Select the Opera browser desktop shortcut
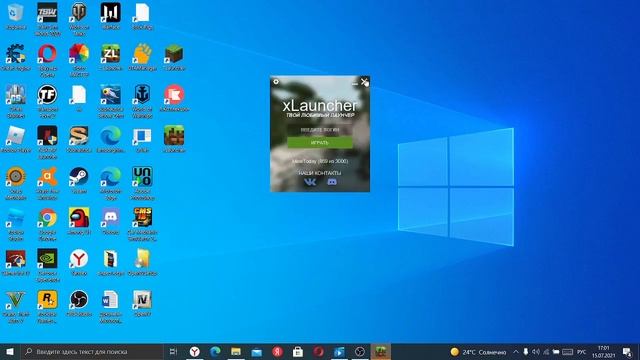Image resolution: width=640 pixels, height=360 pixels. coord(47,60)
